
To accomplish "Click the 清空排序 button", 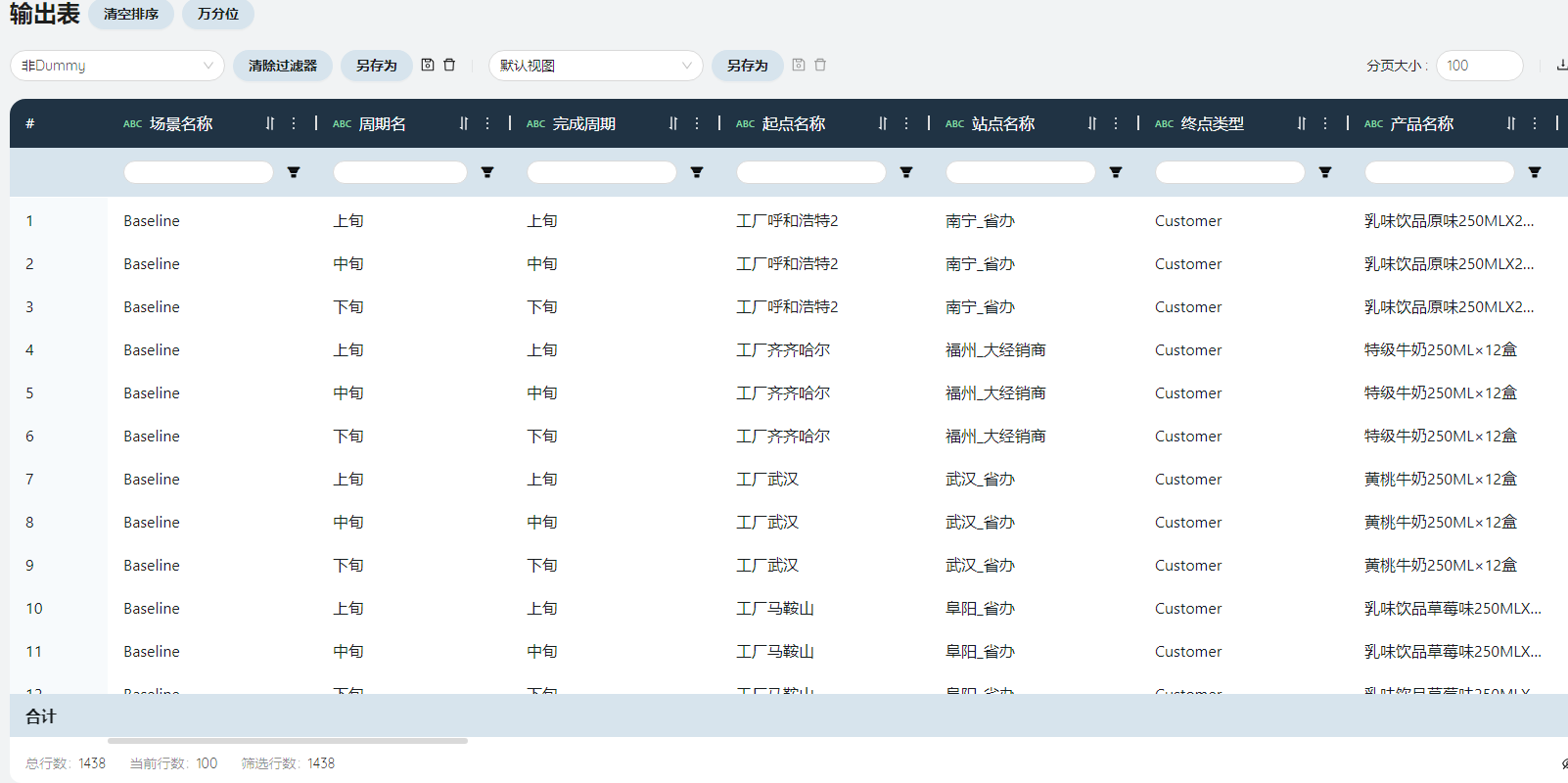I will tap(131, 14).
